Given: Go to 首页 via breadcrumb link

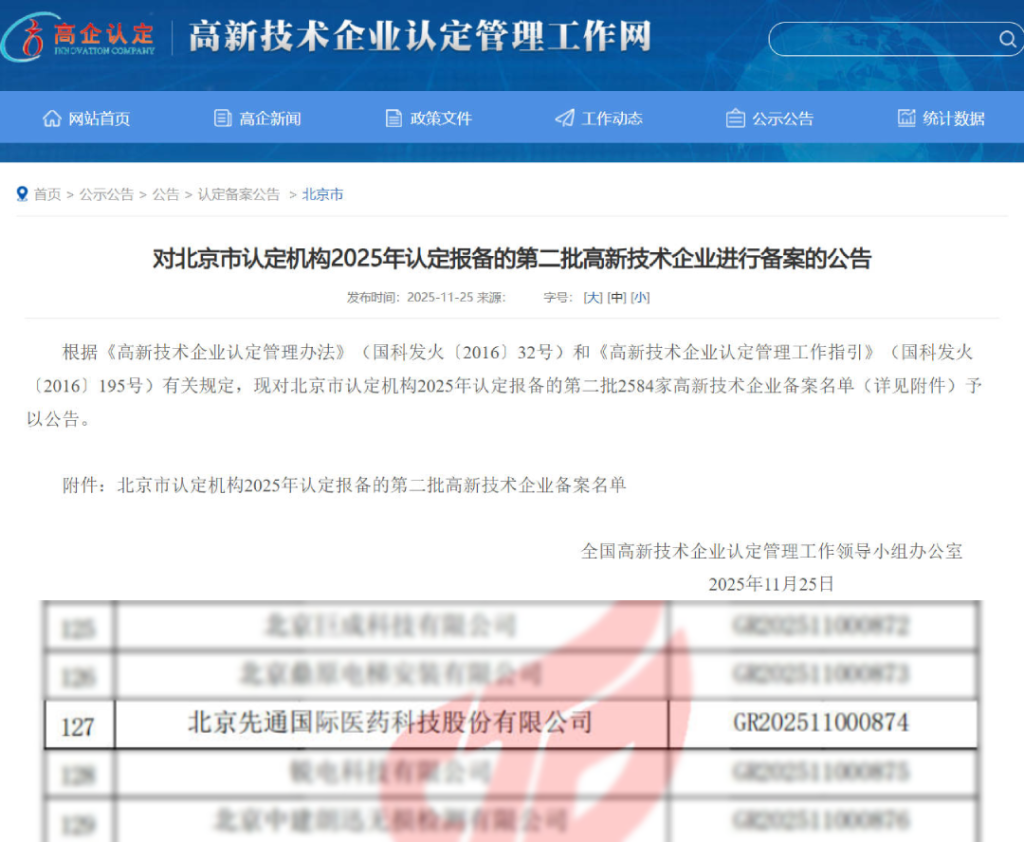Looking at the screenshot, I should coord(47,194).
